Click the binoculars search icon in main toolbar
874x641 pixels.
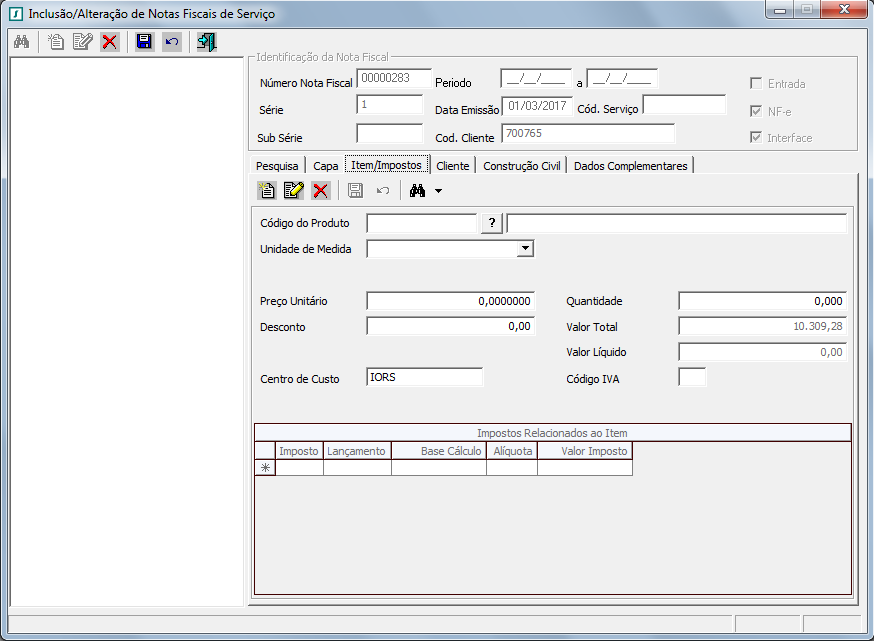coord(21,42)
